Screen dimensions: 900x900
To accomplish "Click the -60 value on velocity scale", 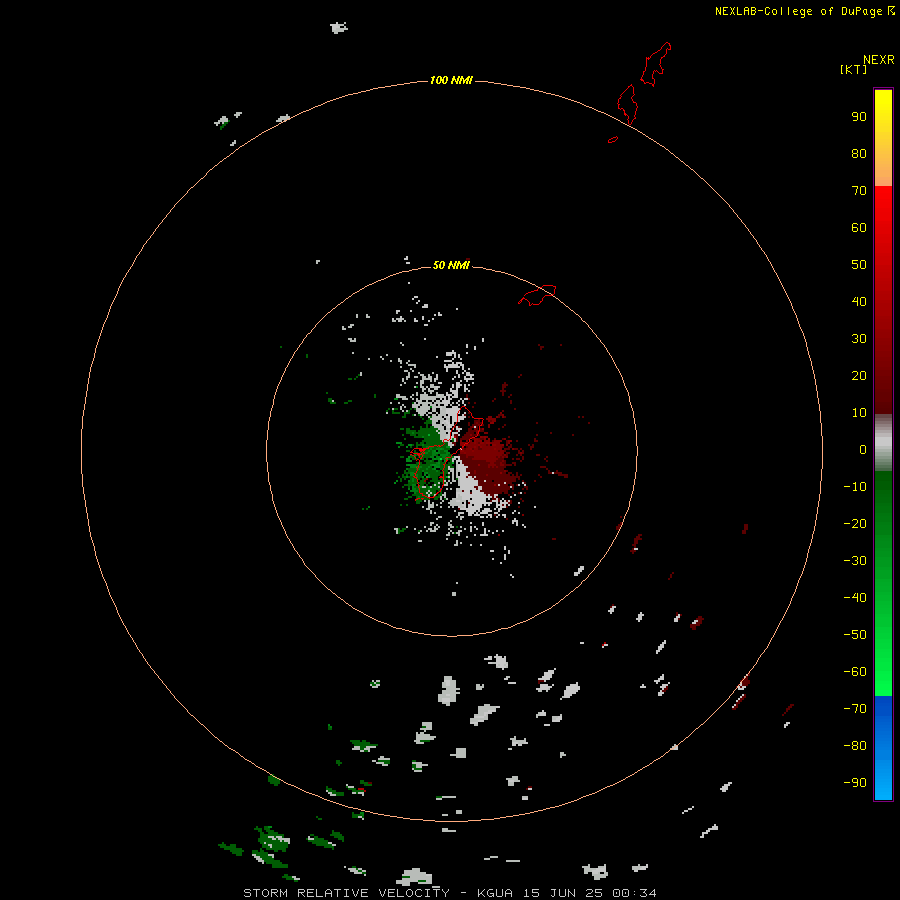I will (x=855, y=672).
